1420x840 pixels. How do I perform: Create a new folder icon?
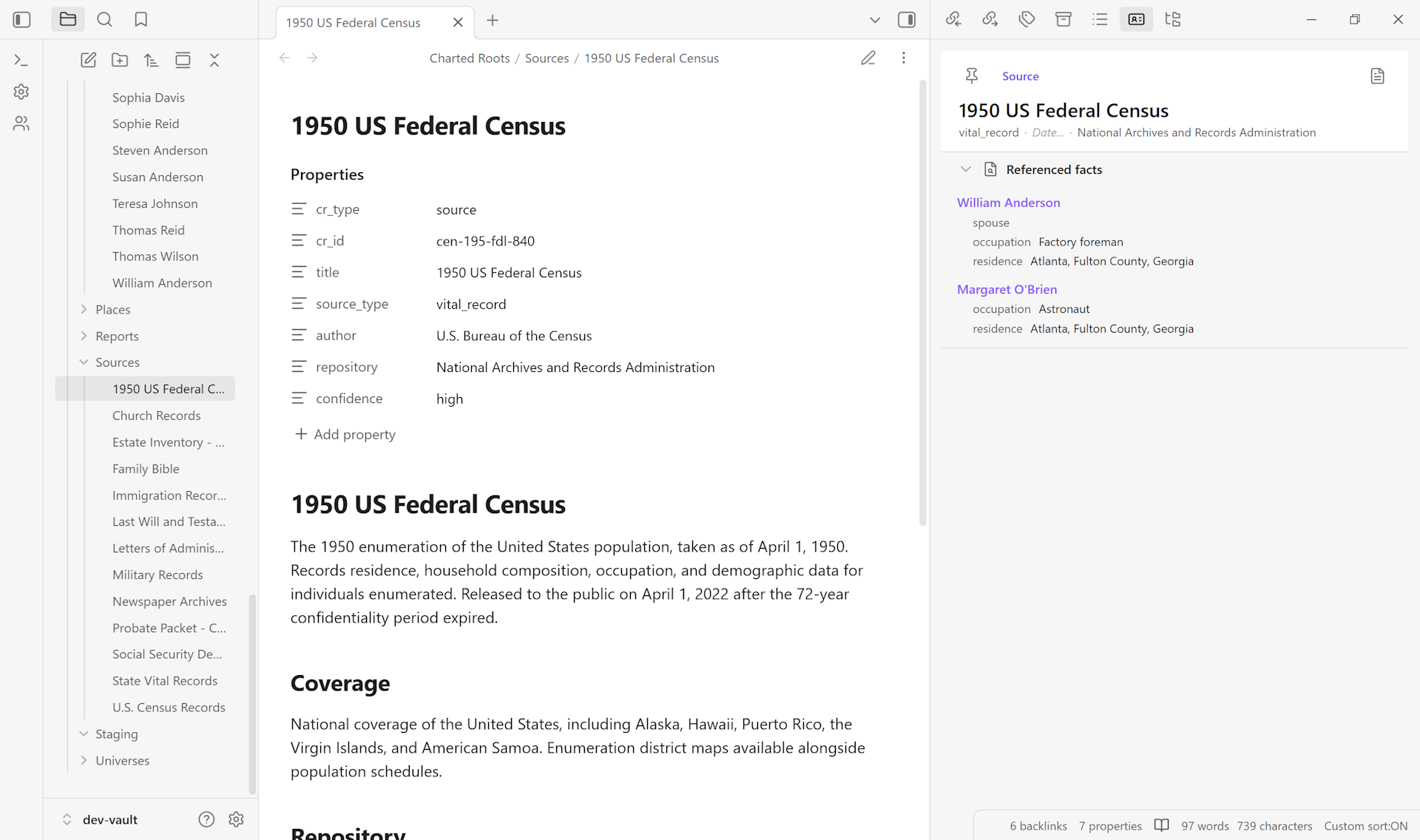click(120, 60)
